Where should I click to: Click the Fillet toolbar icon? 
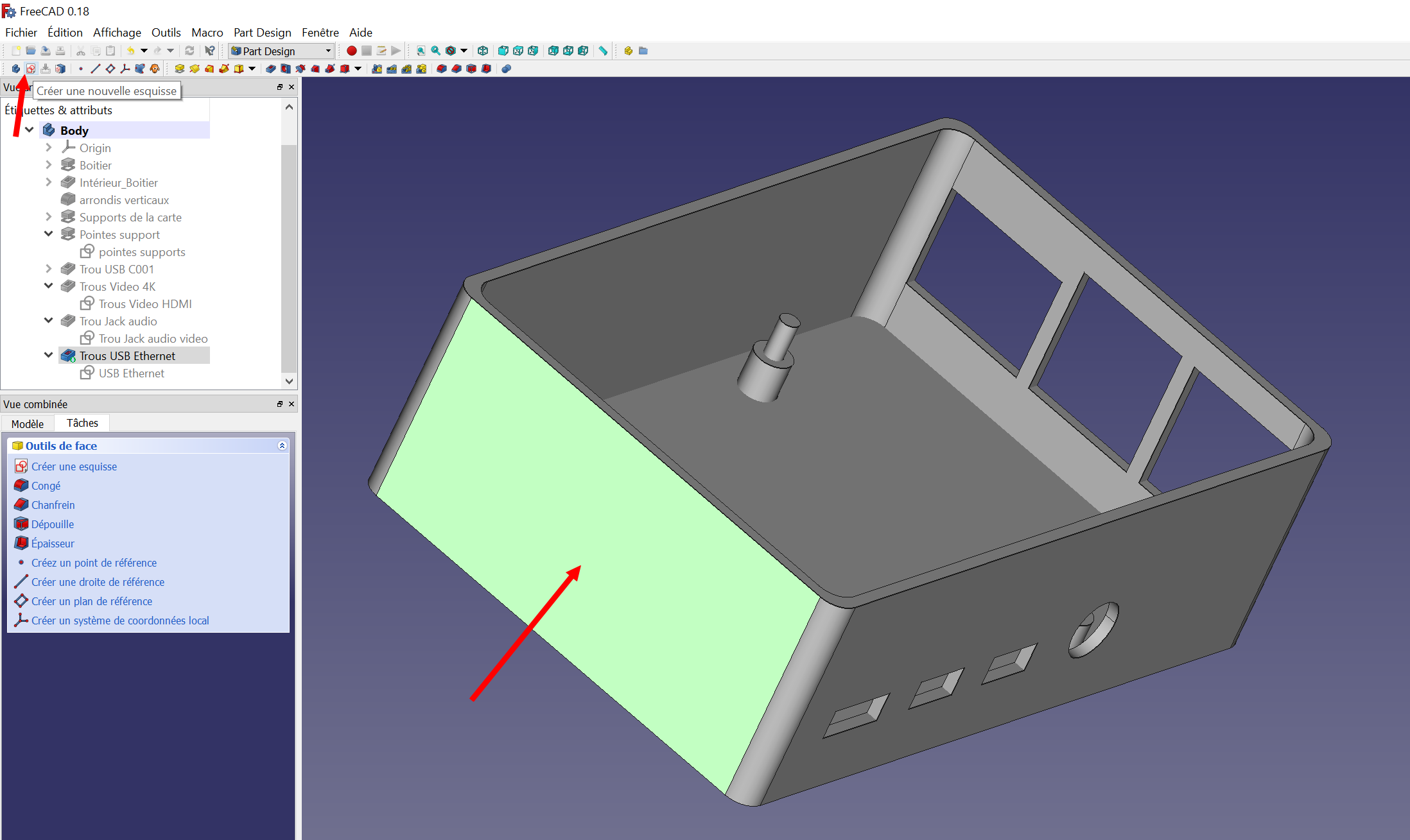[x=442, y=69]
